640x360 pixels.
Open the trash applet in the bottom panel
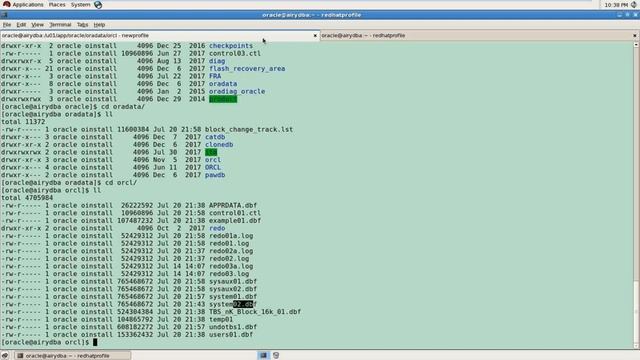[276, 356]
